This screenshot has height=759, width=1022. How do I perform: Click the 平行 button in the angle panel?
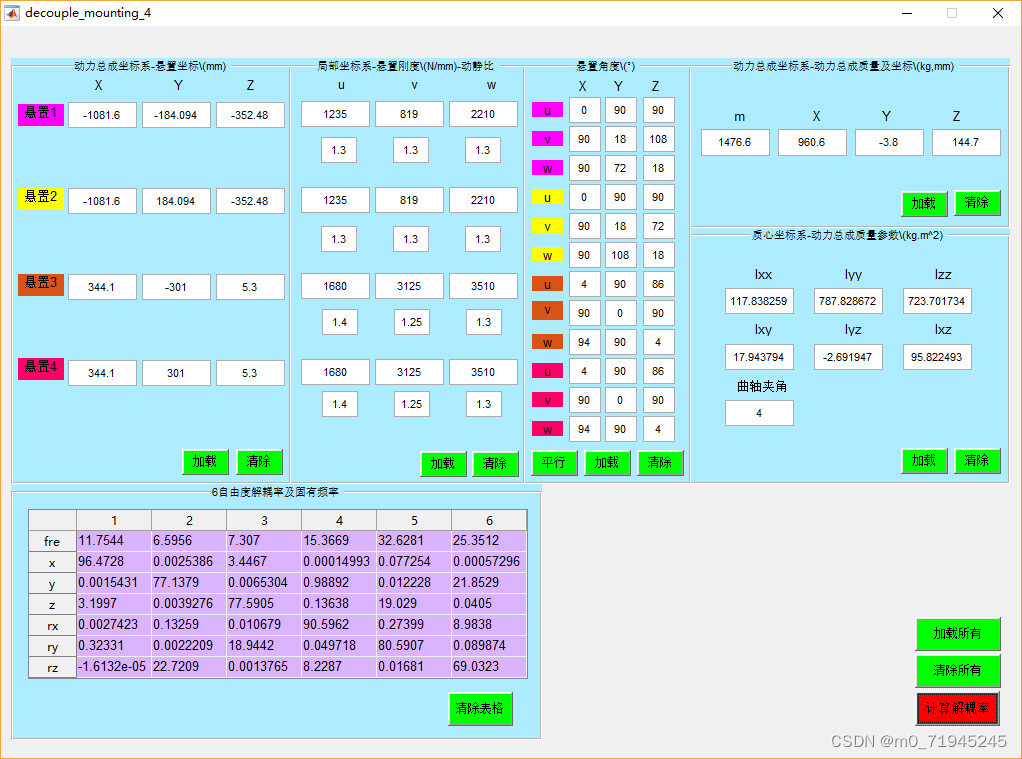click(553, 463)
